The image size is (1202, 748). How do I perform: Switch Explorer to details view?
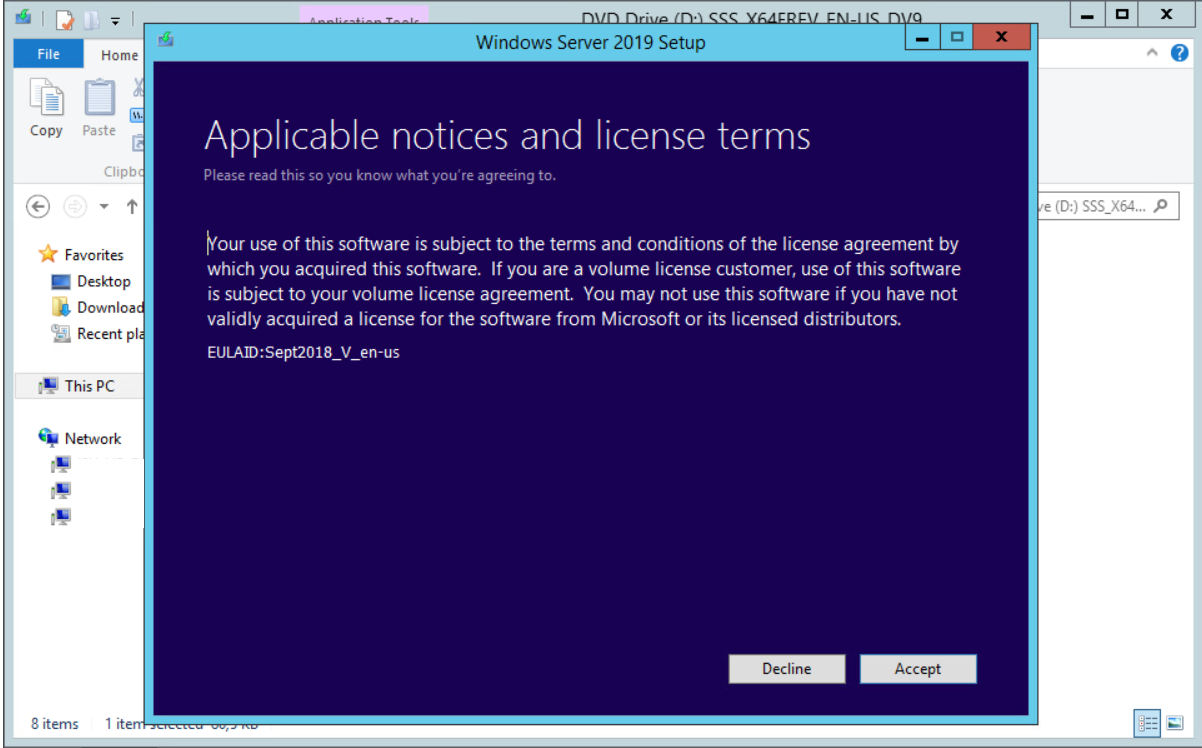[x=1148, y=723]
